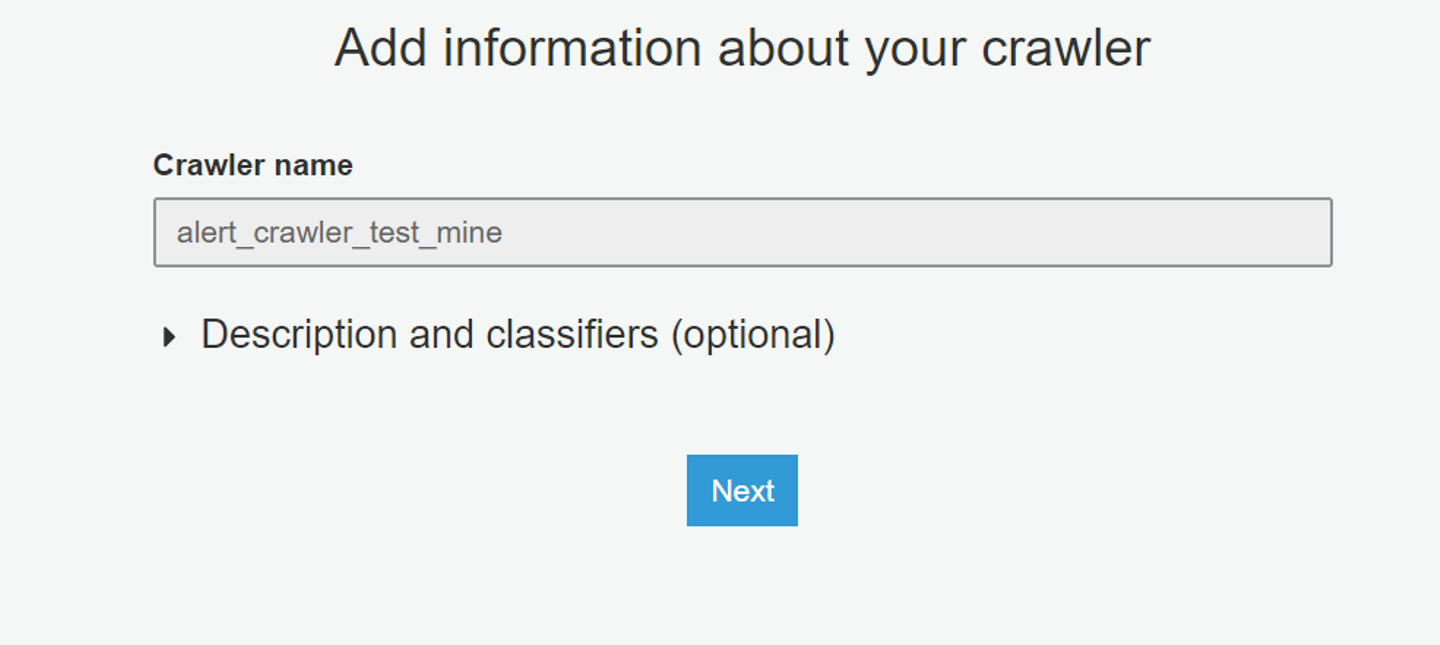Focus the alert_crawler_test_mine text box
1440x645 pixels.
pyautogui.click(x=742, y=232)
